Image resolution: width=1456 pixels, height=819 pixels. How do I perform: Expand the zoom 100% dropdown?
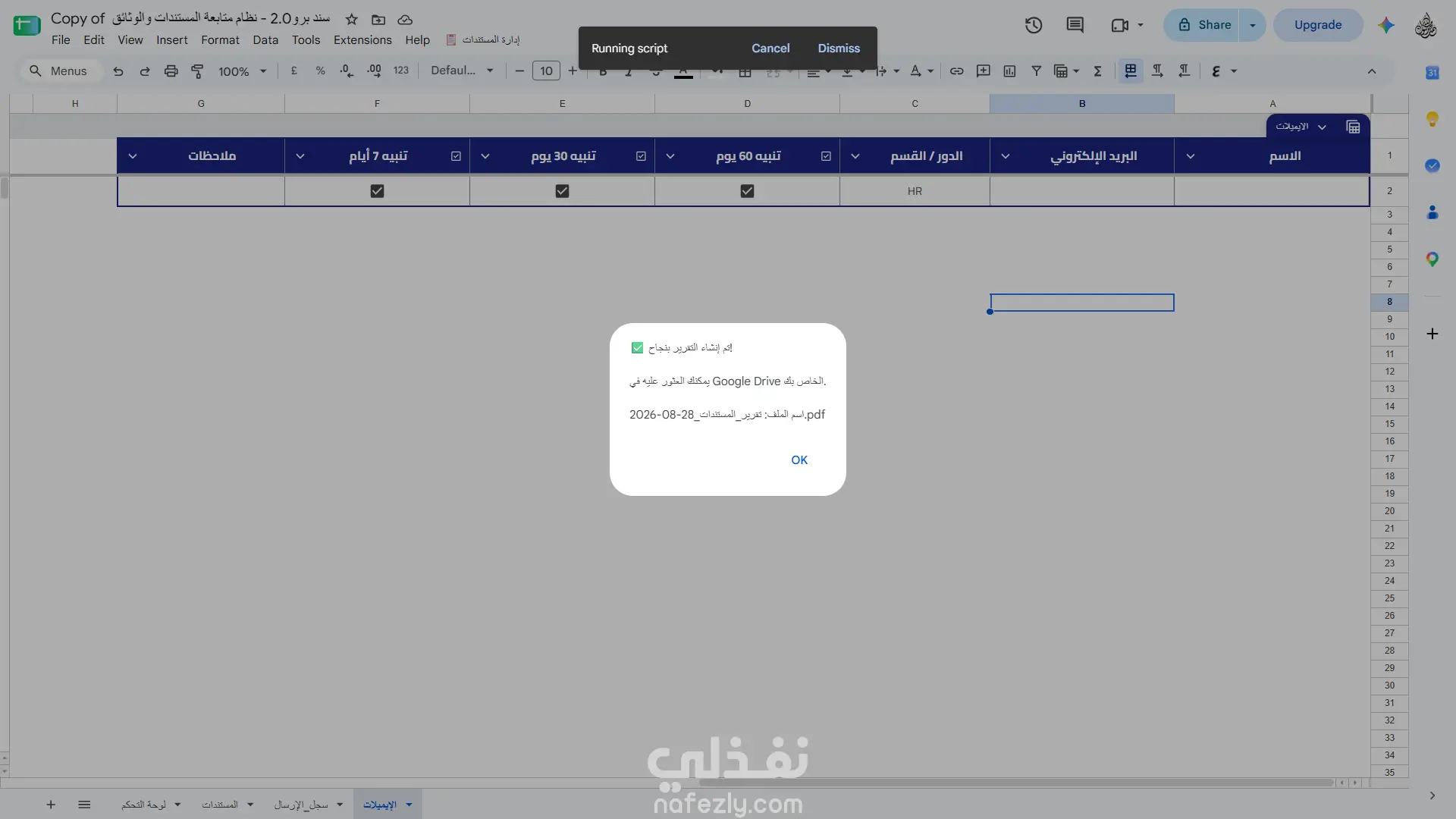coord(242,71)
